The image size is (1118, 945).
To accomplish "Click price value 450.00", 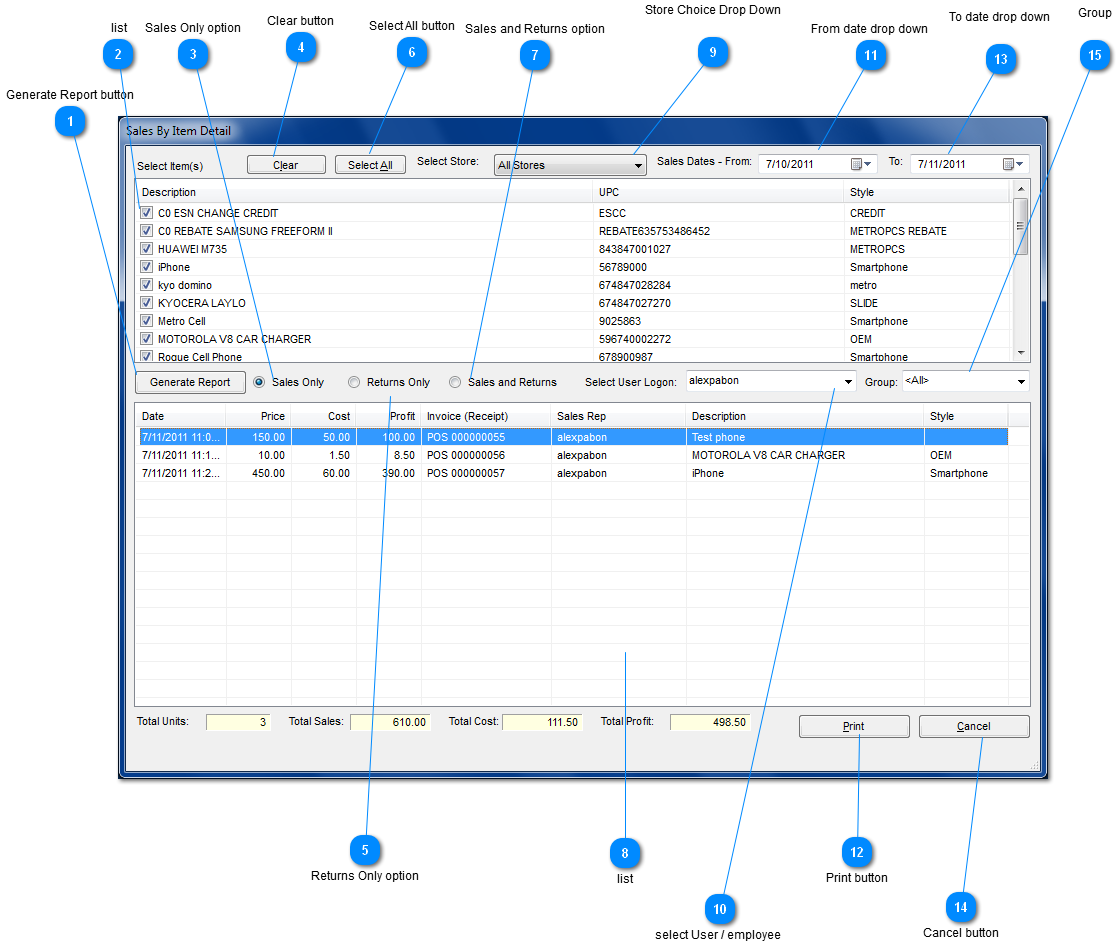I will click(x=268, y=473).
